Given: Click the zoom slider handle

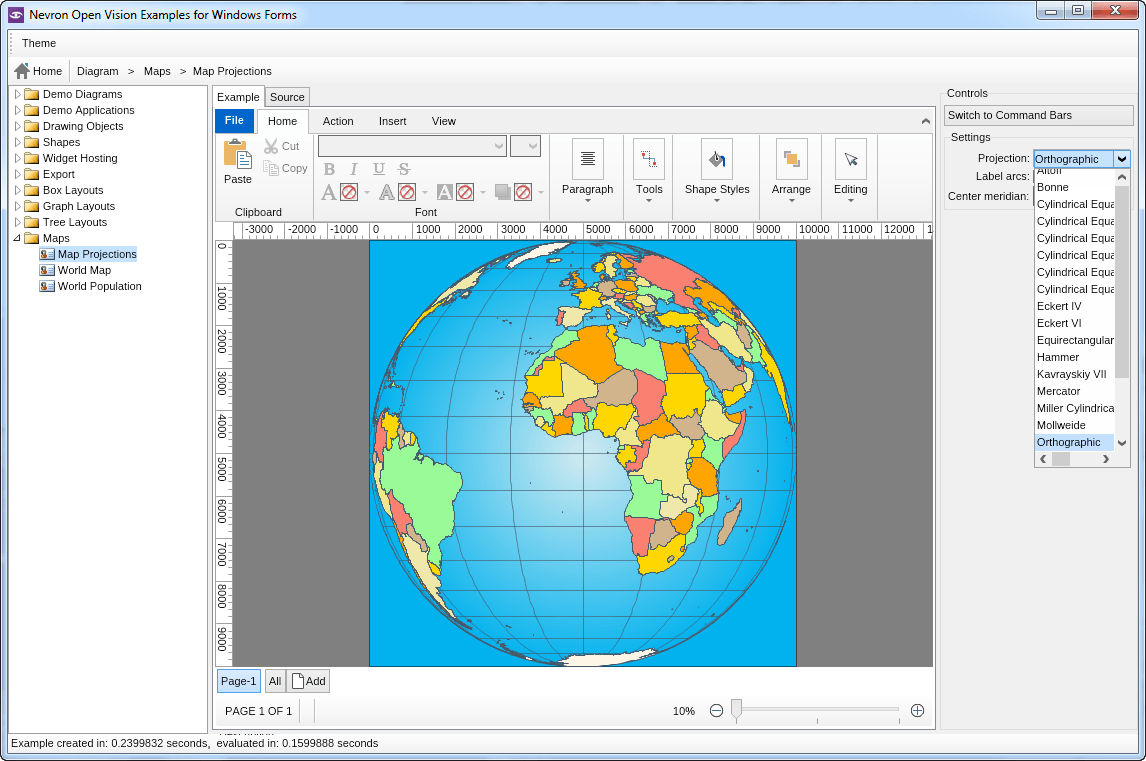Looking at the screenshot, I should (x=737, y=710).
